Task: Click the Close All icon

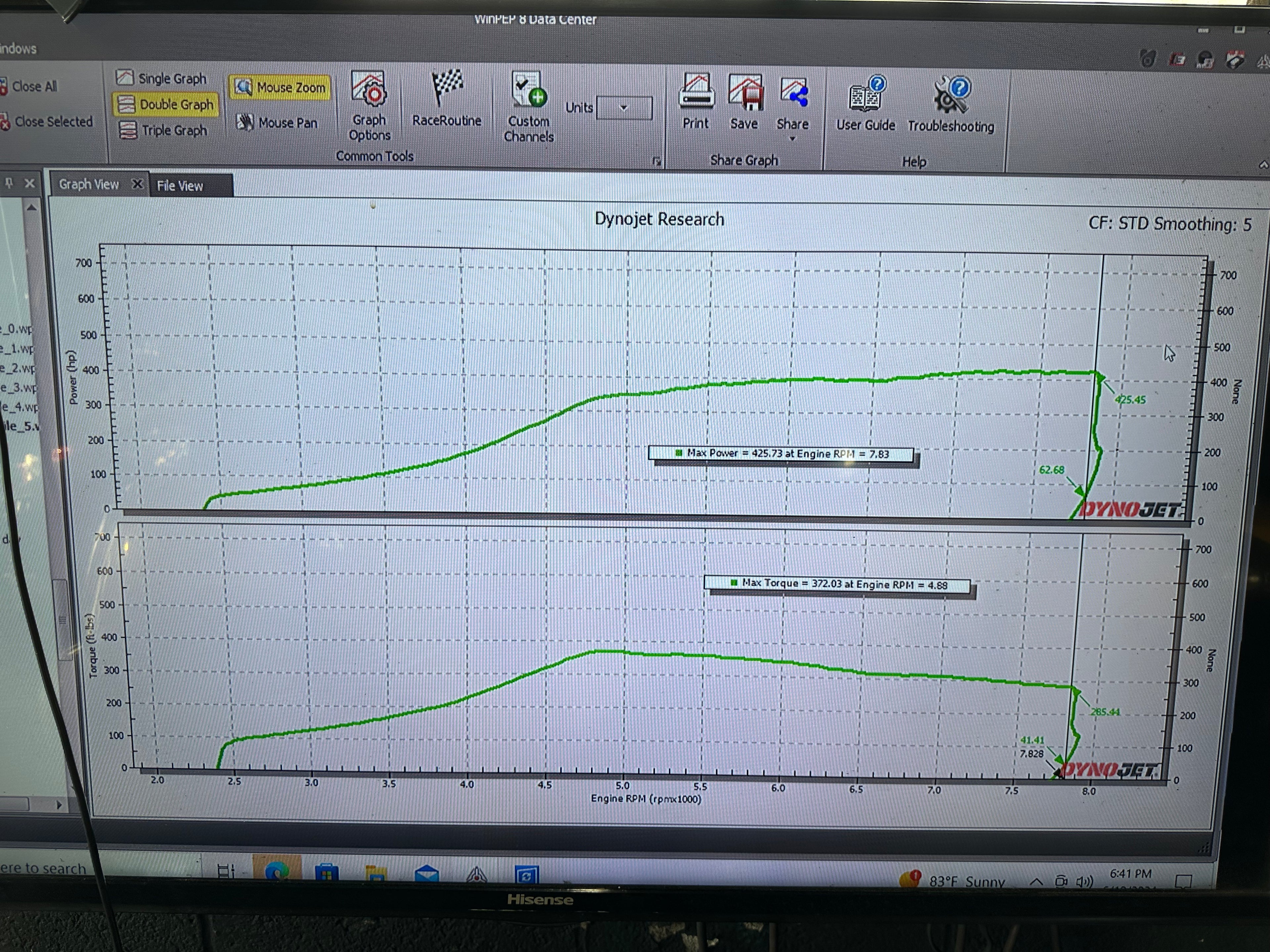Action: point(4,87)
